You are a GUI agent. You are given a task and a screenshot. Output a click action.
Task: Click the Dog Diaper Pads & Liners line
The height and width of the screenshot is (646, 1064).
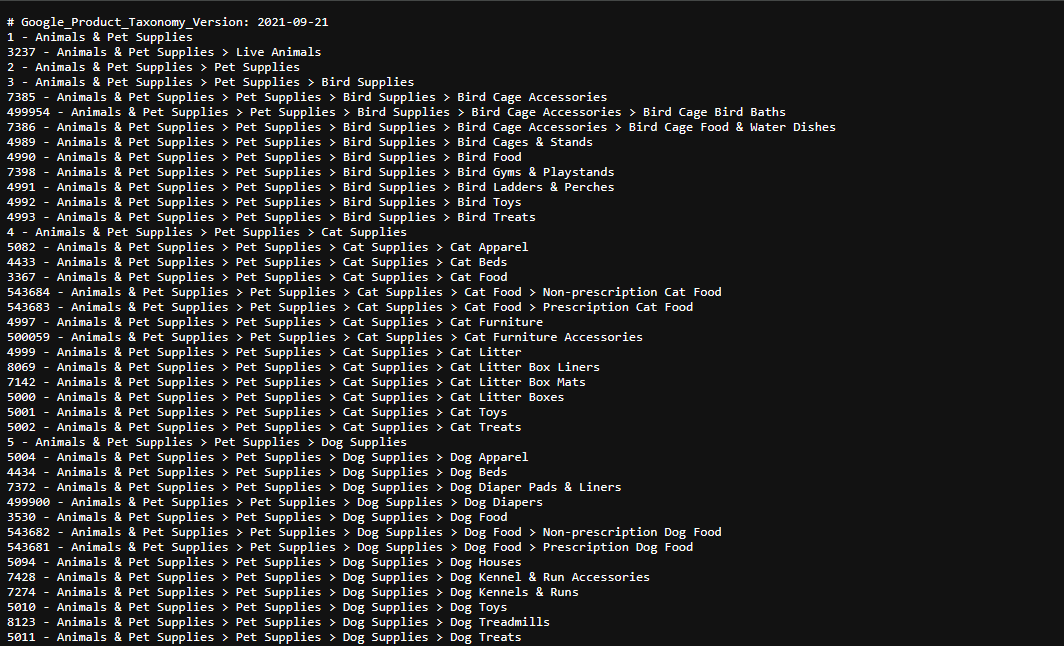[x=314, y=487]
